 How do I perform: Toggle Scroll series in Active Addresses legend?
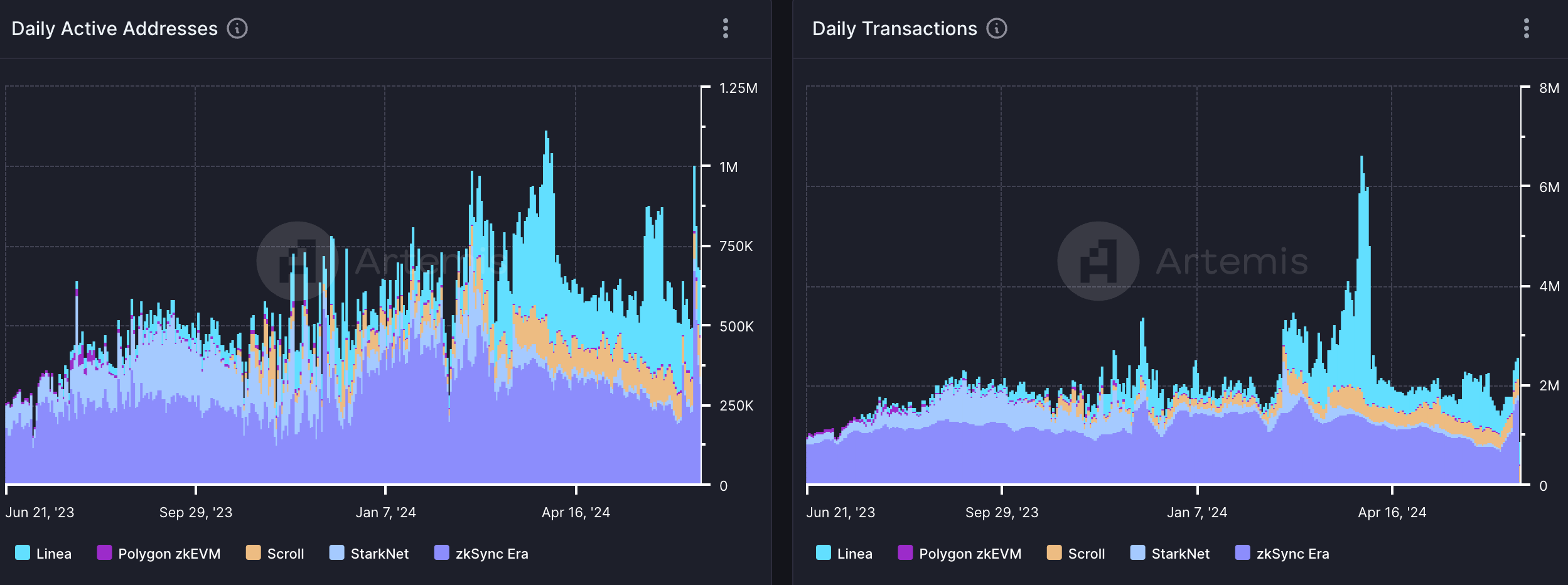[x=275, y=553]
